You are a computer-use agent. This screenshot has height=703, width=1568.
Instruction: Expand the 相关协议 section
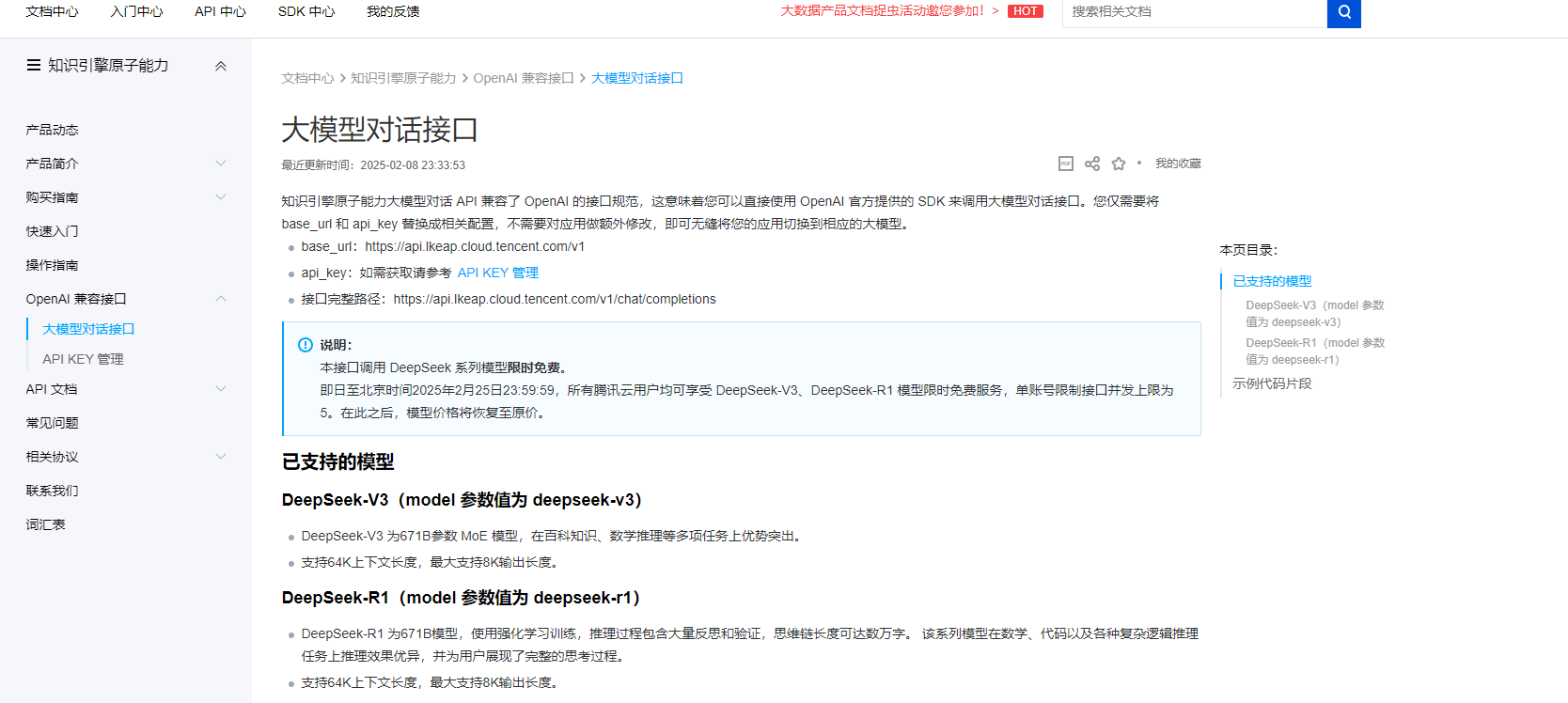coord(221,457)
